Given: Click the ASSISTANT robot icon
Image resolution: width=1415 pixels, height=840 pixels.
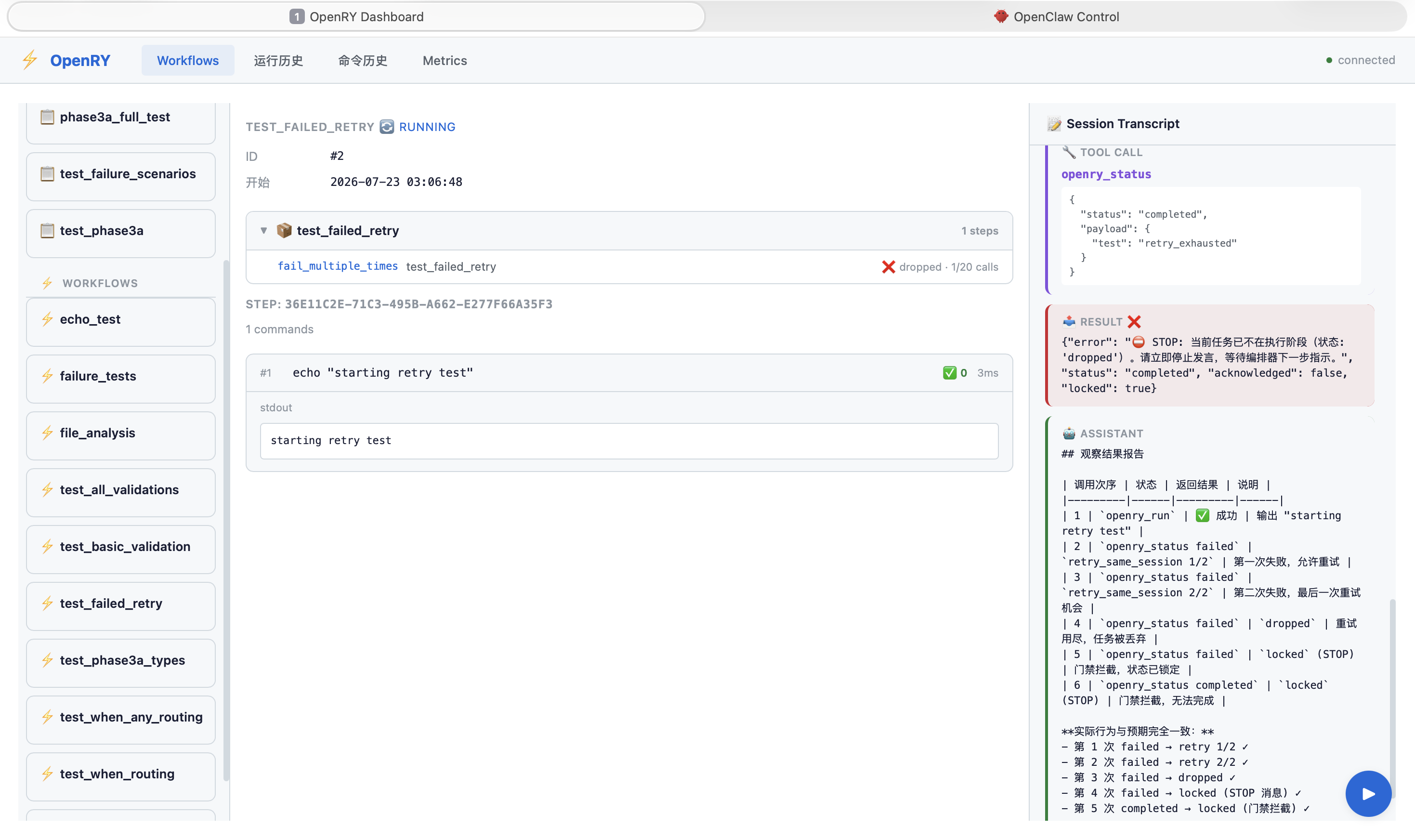Looking at the screenshot, I should click(x=1069, y=433).
